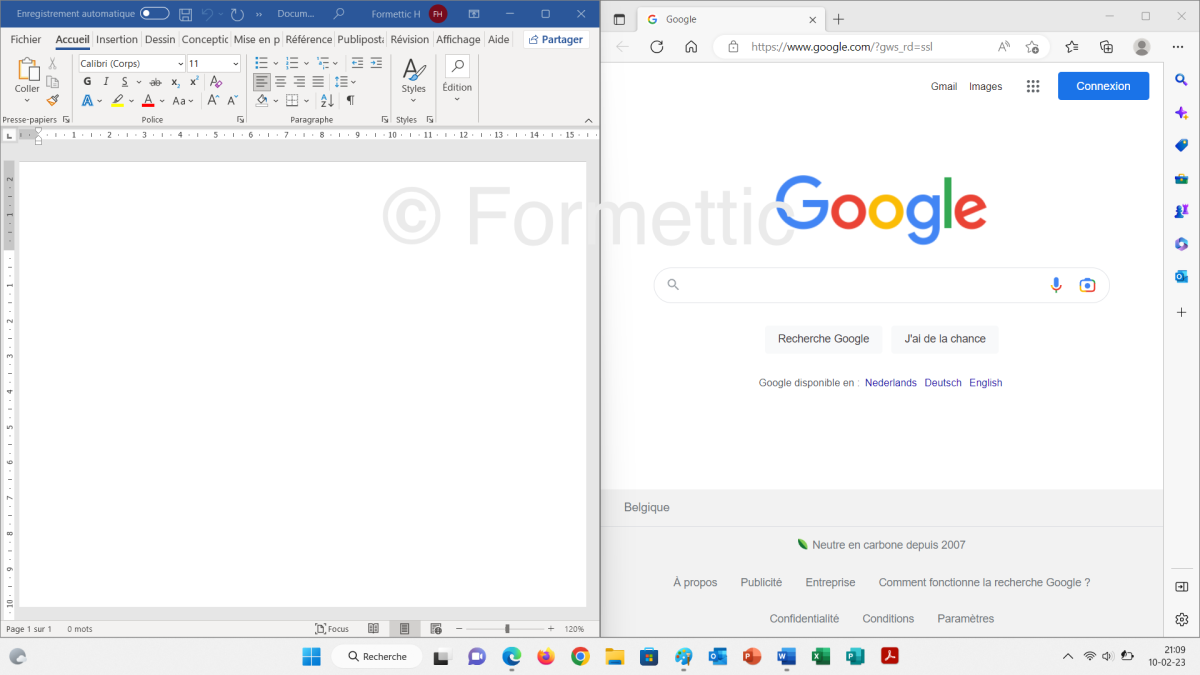Open the Insertion ribbon tab
The width and height of the screenshot is (1200, 675).
coord(117,40)
